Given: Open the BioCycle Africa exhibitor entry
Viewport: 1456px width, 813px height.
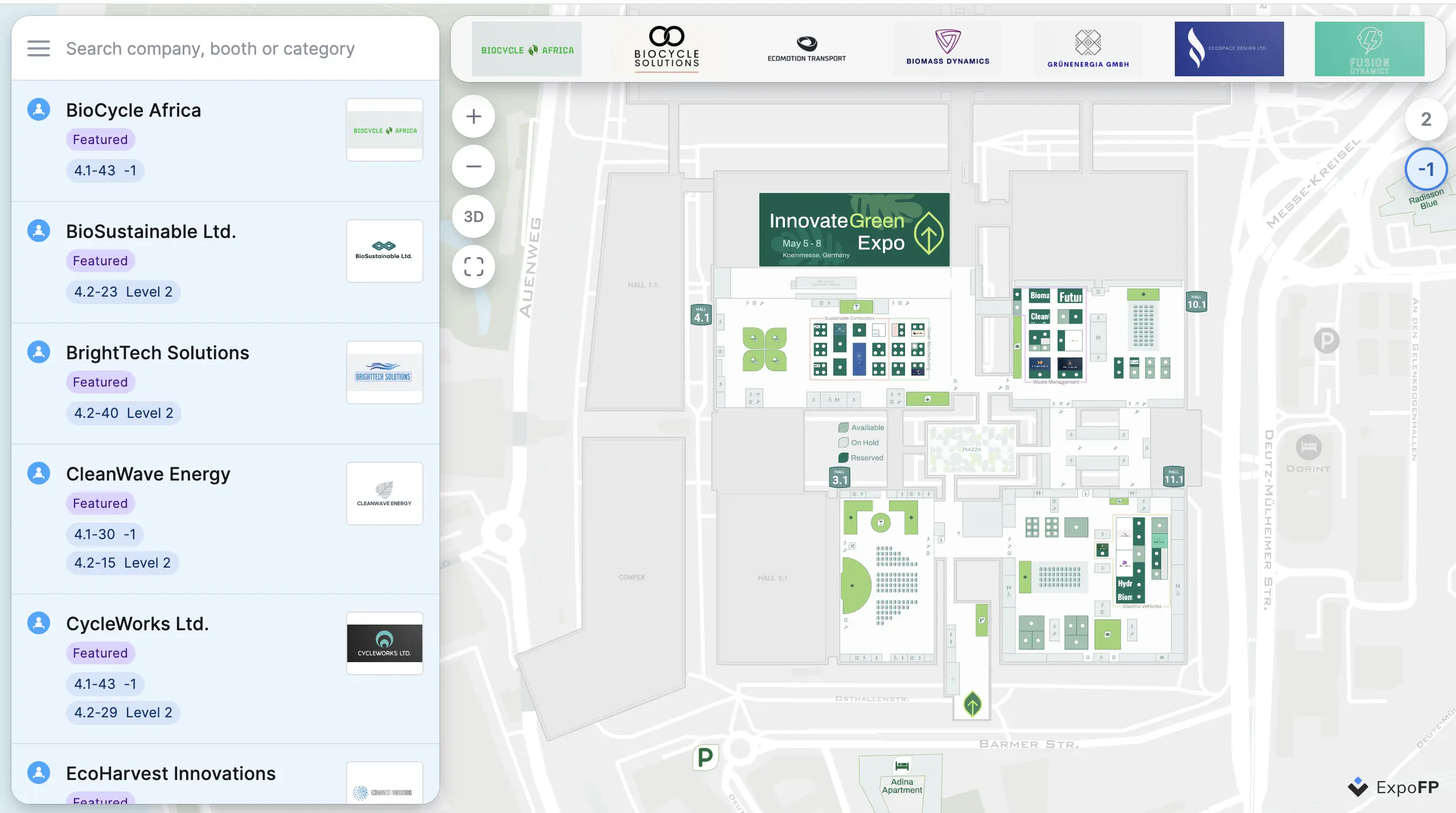Looking at the screenshot, I should point(134,110).
